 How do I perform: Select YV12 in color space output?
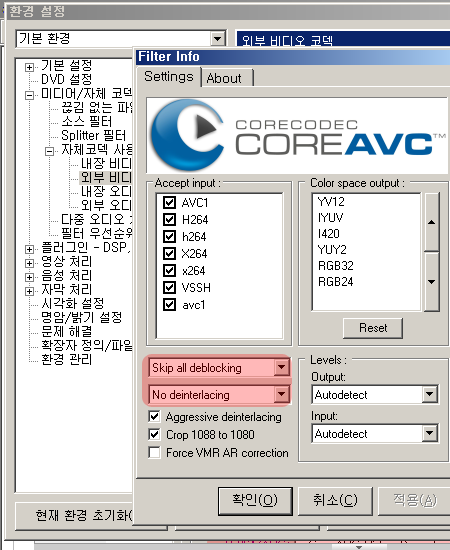331,202
